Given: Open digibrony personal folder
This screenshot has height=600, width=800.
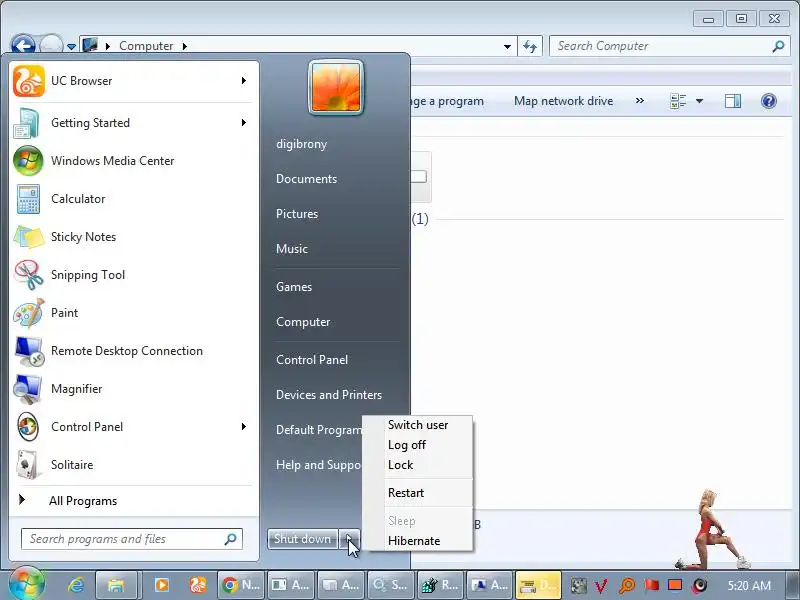Looking at the screenshot, I should pyautogui.click(x=301, y=144).
